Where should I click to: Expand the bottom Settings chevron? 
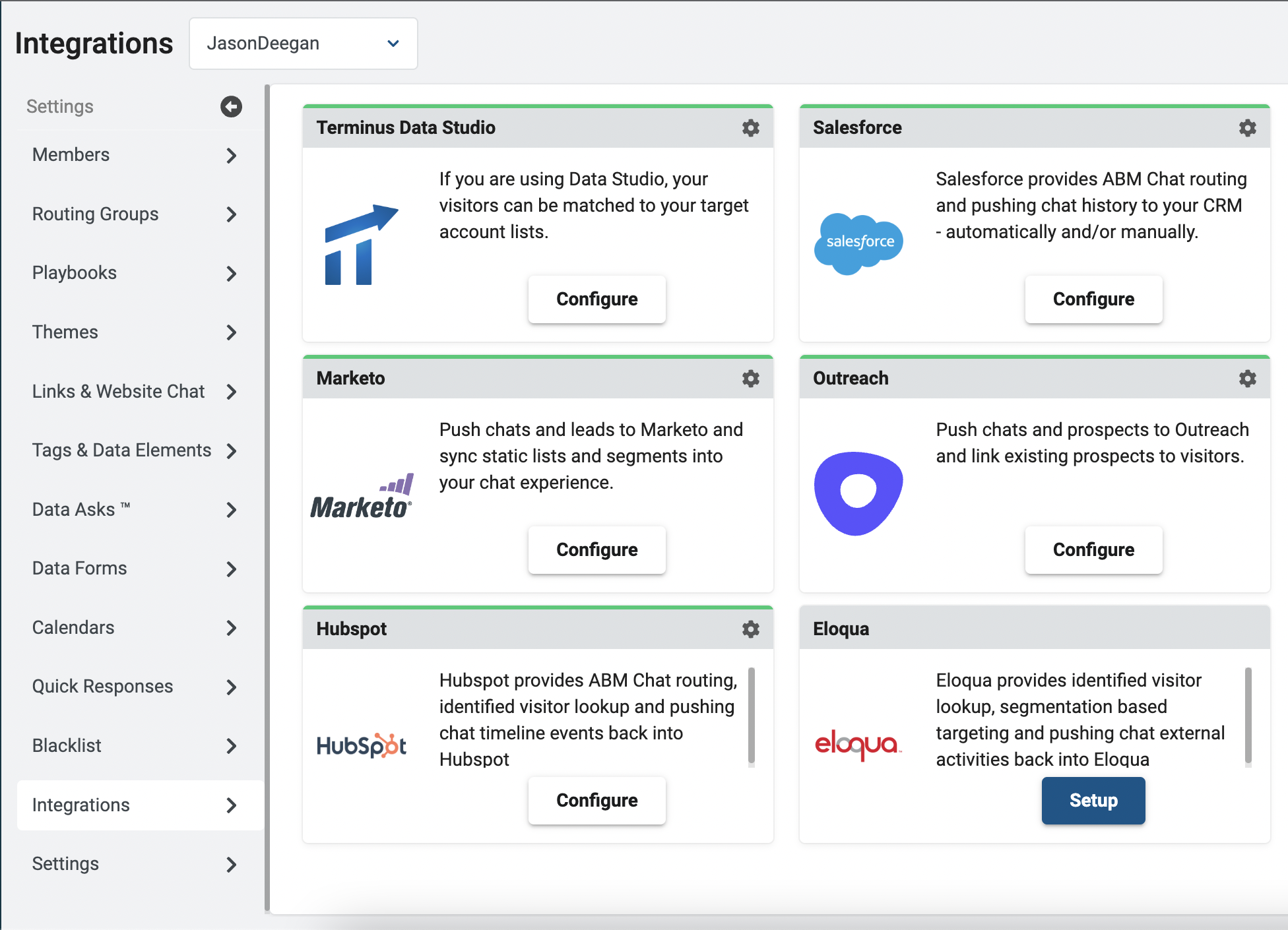click(x=231, y=865)
